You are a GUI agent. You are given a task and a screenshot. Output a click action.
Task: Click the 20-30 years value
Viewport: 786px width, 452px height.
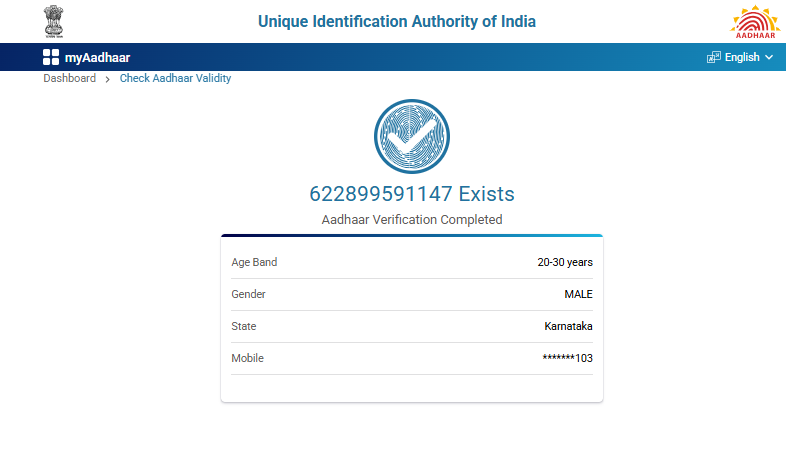tap(565, 262)
